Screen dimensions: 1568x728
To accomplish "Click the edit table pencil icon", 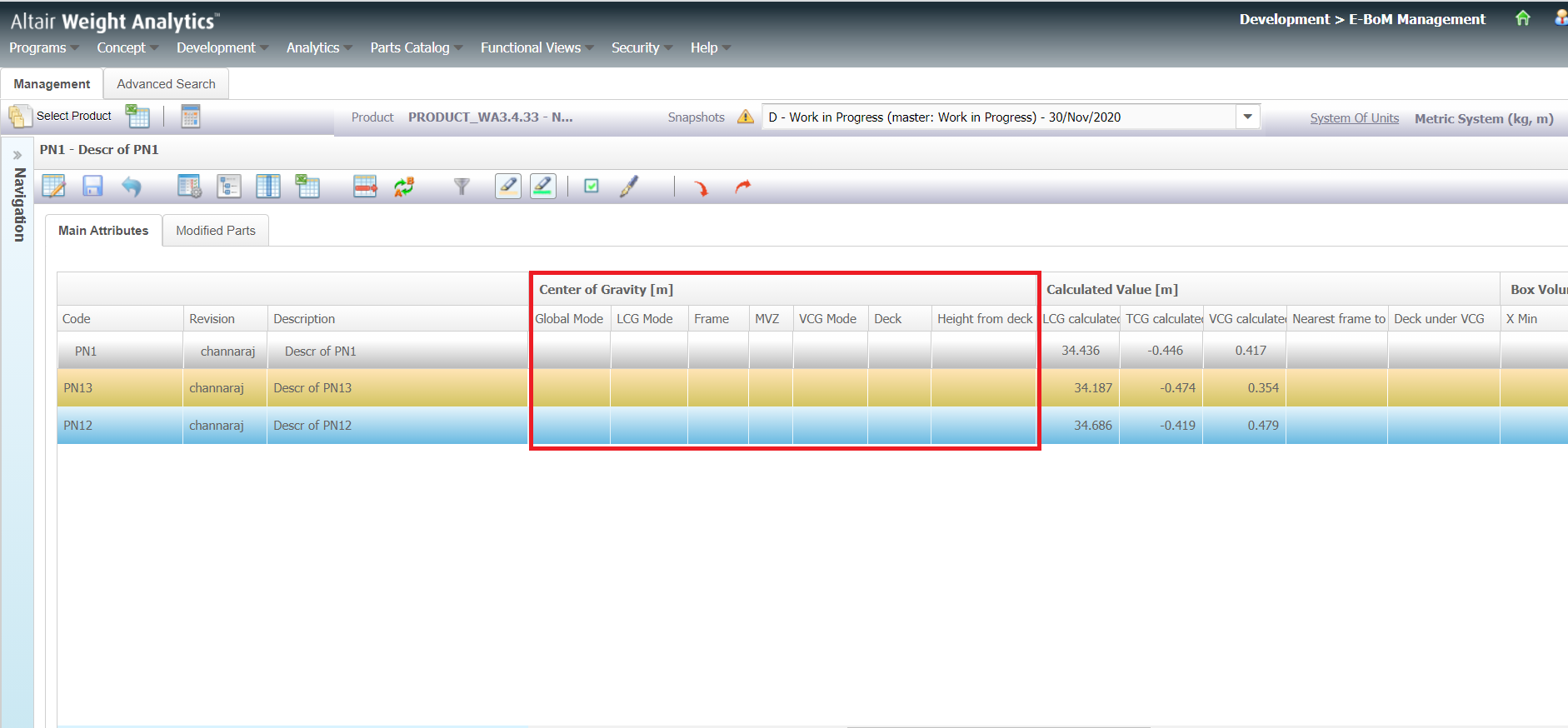I will pyautogui.click(x=54, y=187).
